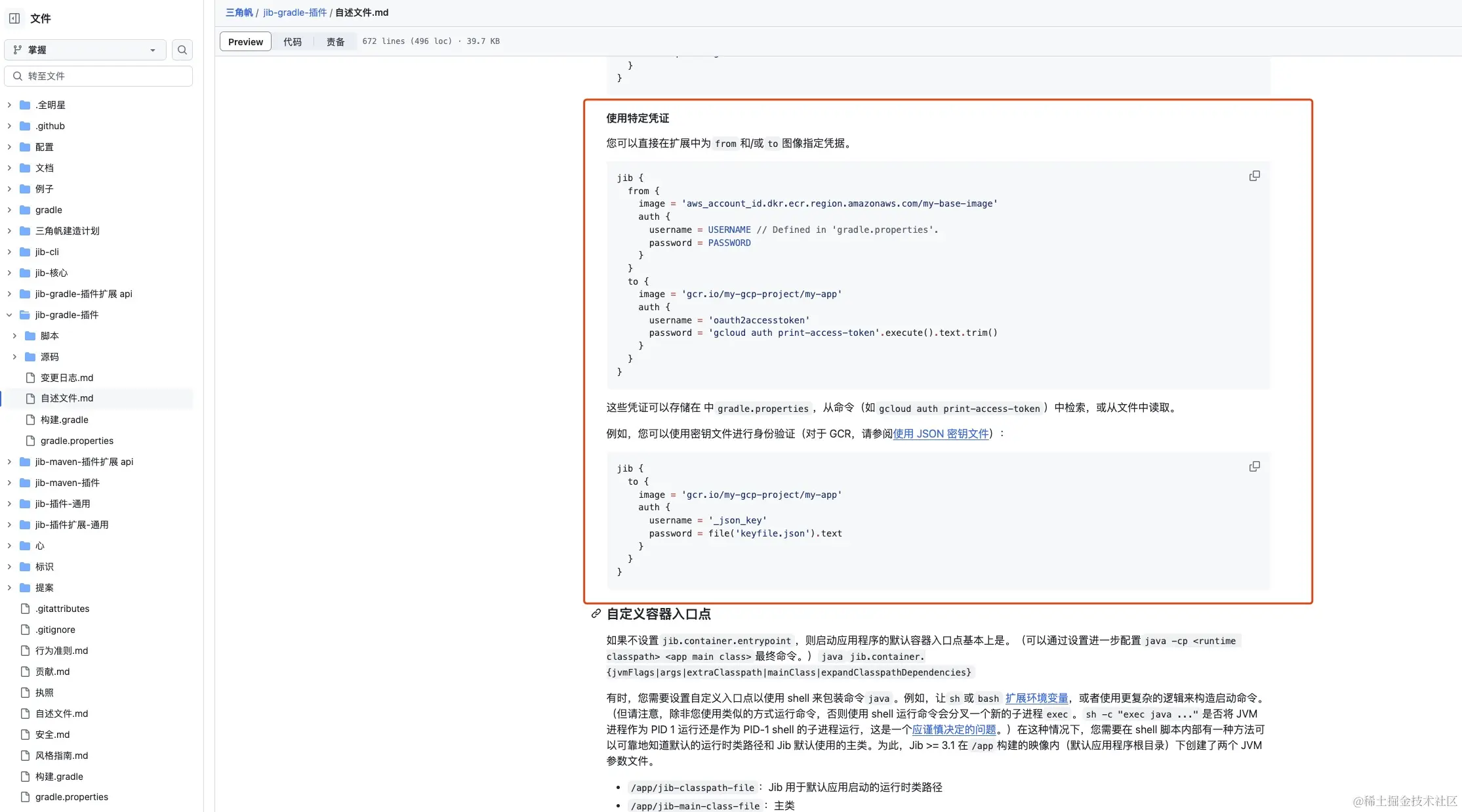The width and height of the screenshot is (1462, 812).
Task: Click the file search magnifier button
Action: point(182,50)
